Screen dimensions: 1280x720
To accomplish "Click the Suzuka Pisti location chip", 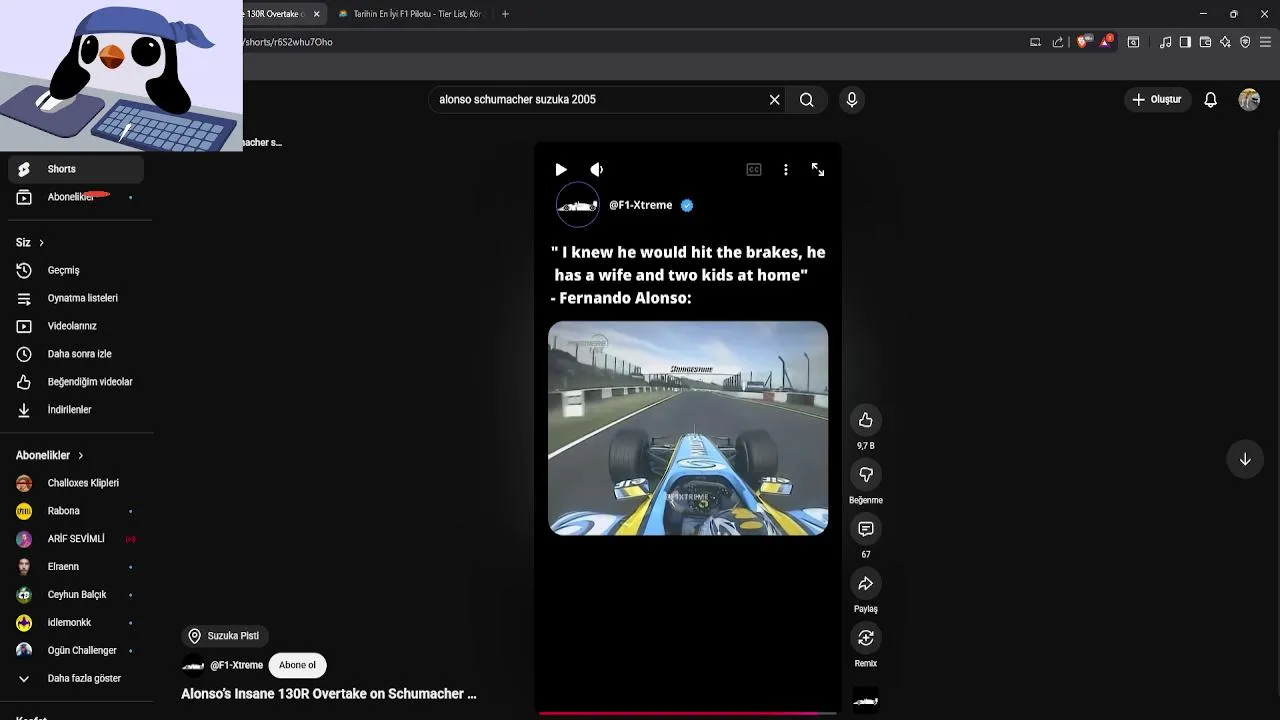I will 225,636.
